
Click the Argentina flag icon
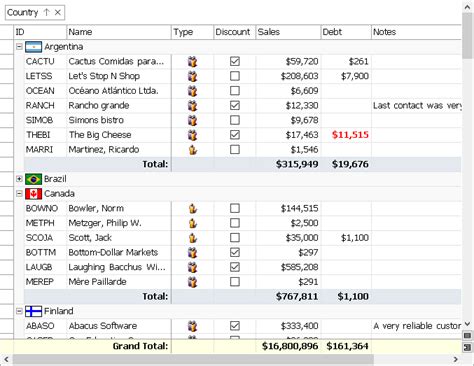pyautogui.click(x=33, y=47)
